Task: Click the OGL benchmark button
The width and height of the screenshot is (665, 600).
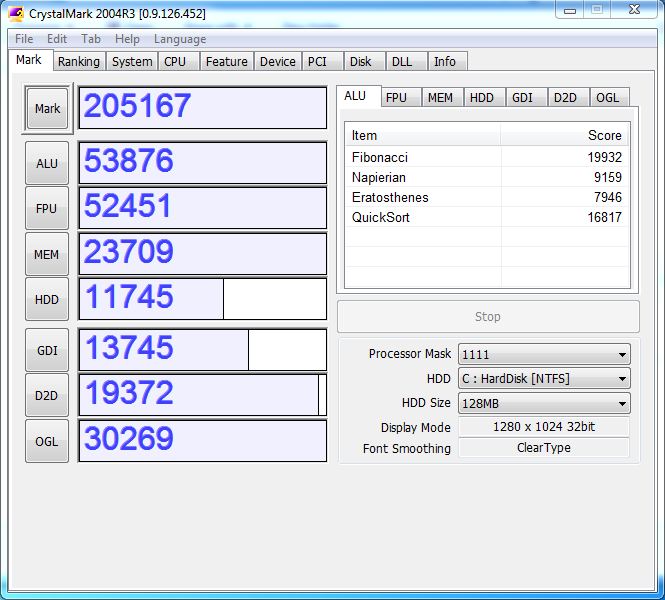Action: [x=47, y=441]
